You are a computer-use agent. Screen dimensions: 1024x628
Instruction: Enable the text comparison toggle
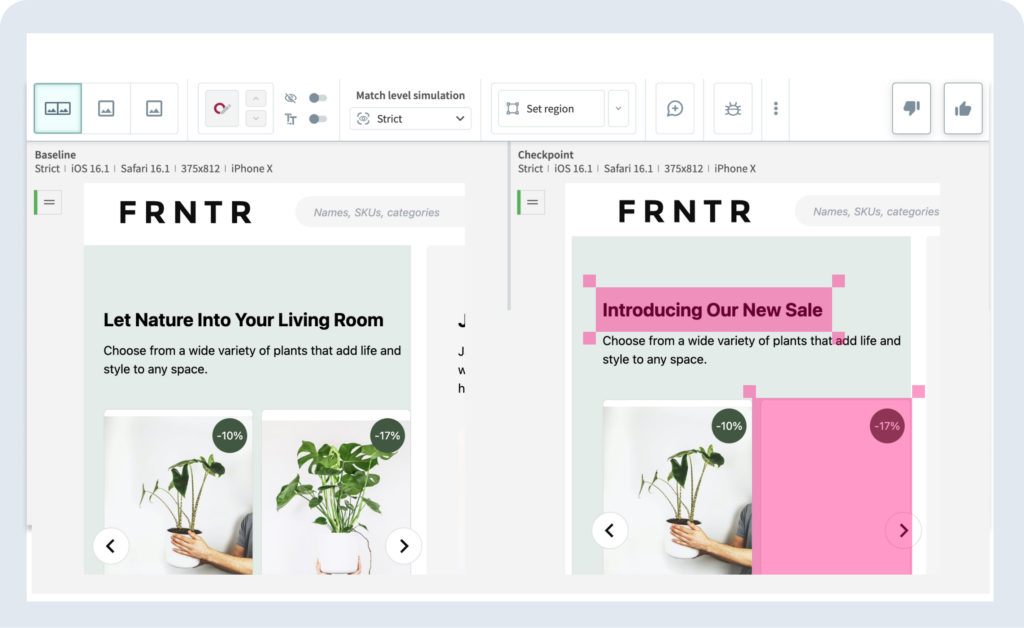[318, 120]
